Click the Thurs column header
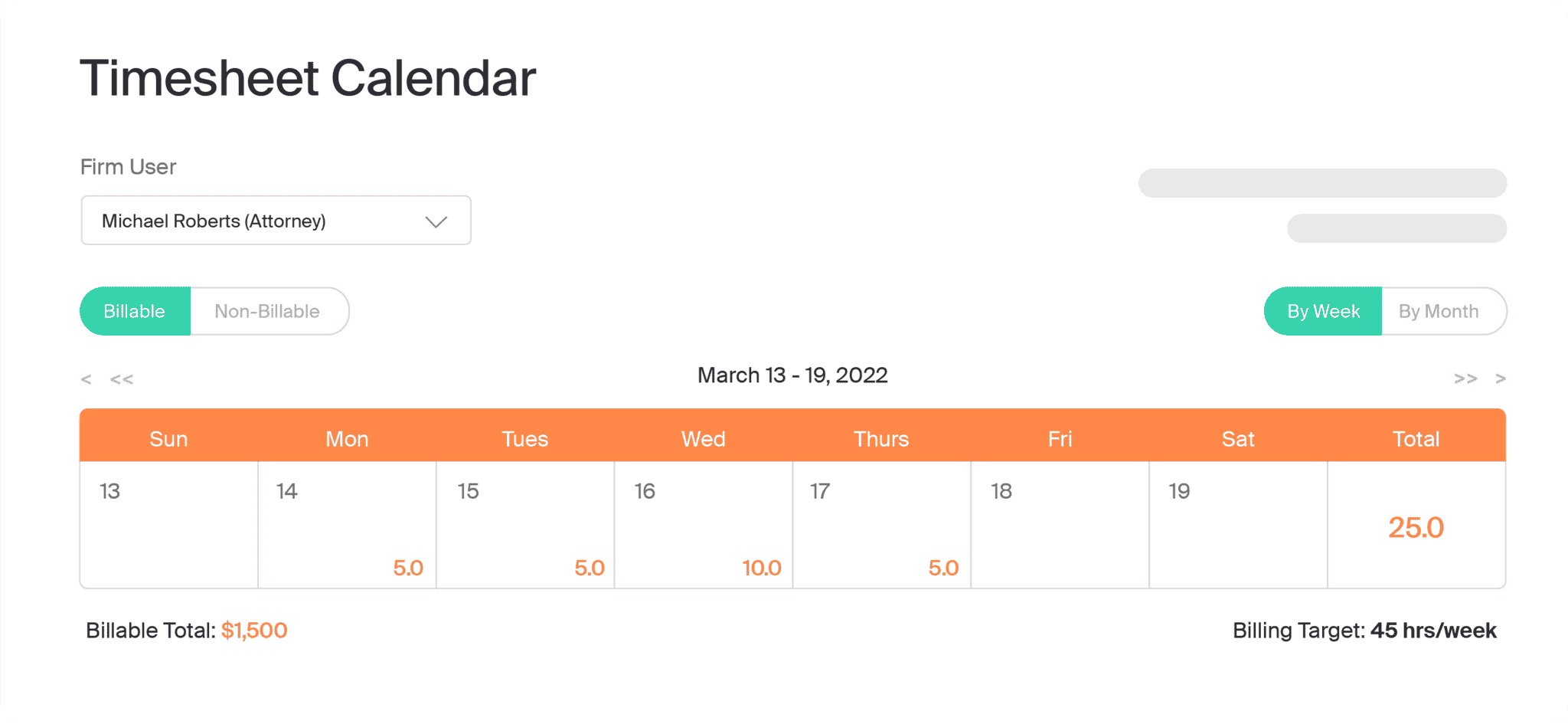 (880, 438)
